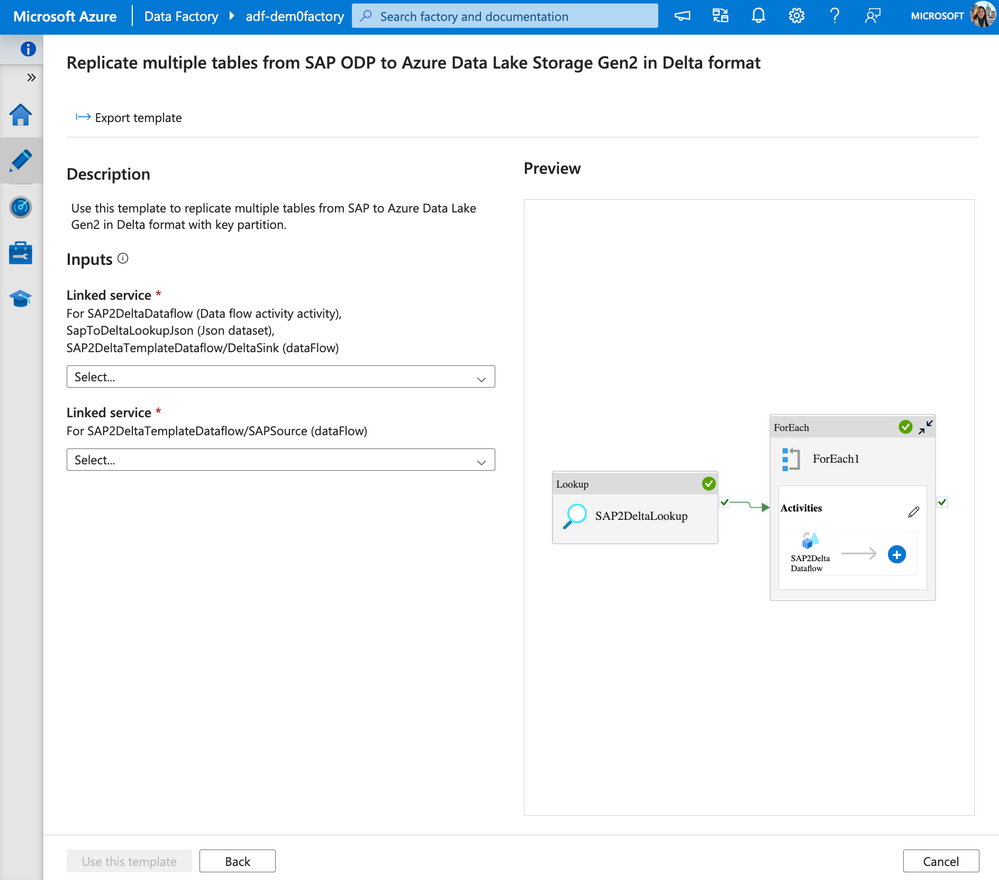
Task: Open the user account avatar
Action: 982,15
